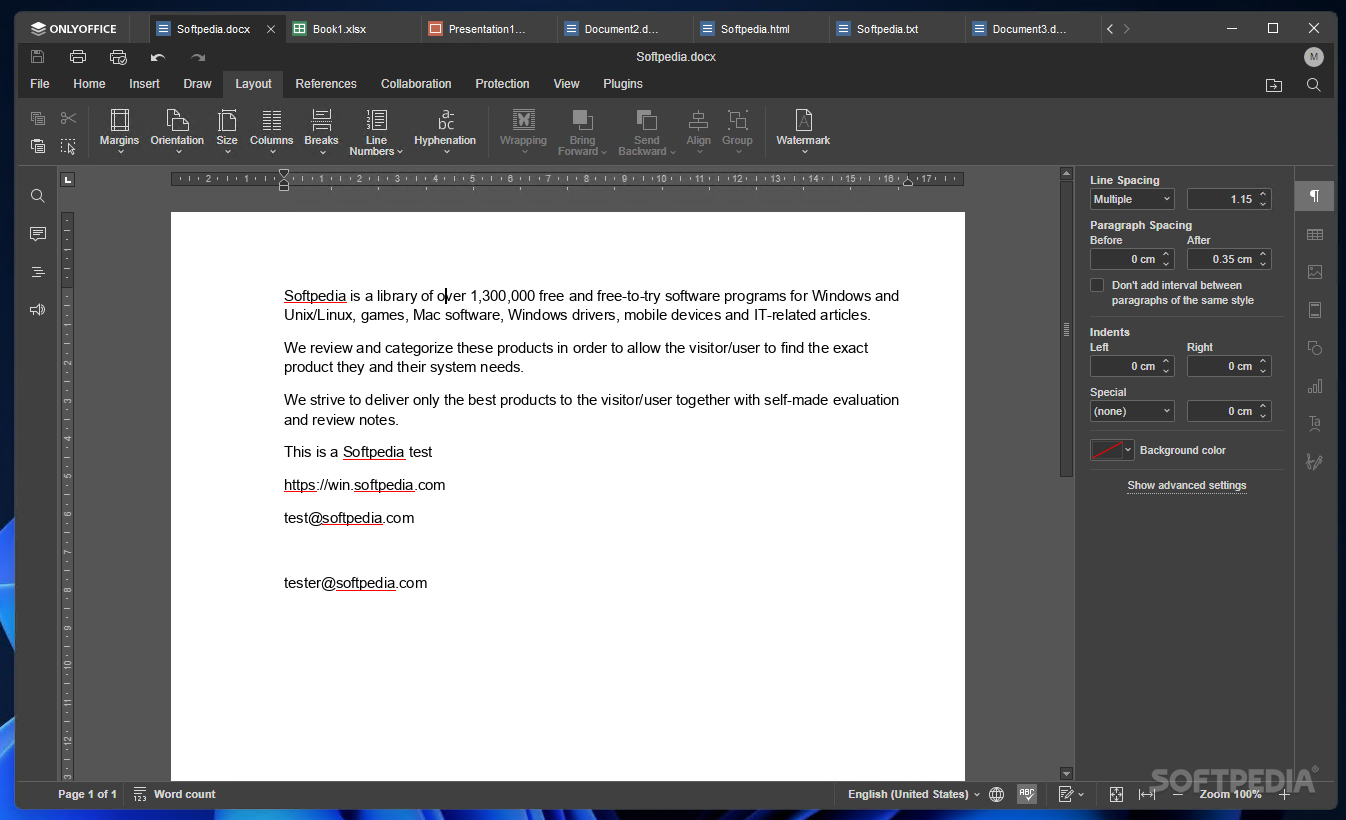
Task: Open the Hyphenation dropdown
Action: tap(445, 131)
